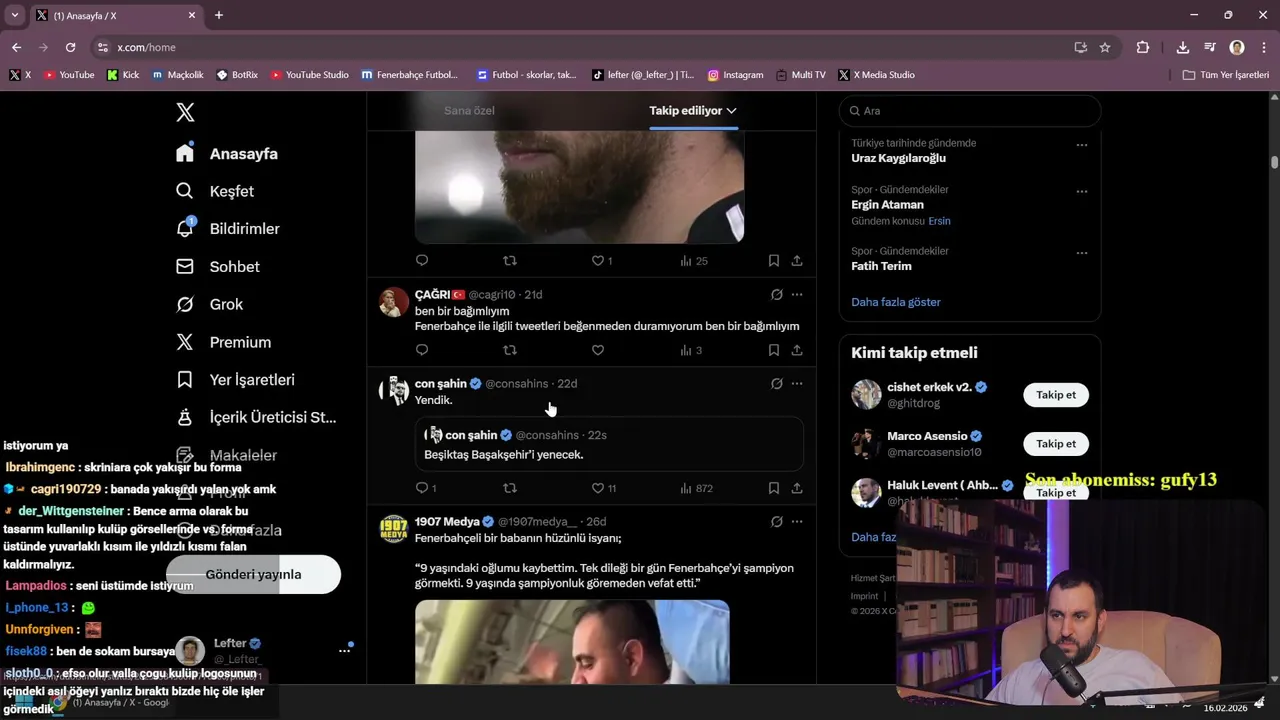This screenshot has width=1280, height=720.
Task: Open more options on 1907 Medya tweet
Action: click(797, 521)
